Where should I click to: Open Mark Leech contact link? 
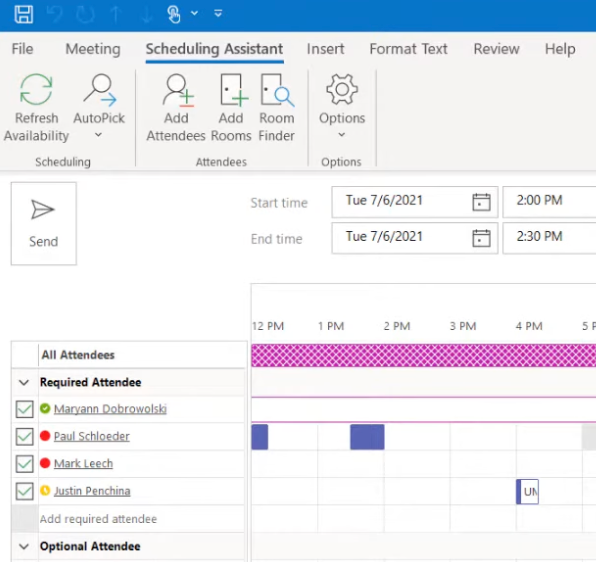(83, 464)
